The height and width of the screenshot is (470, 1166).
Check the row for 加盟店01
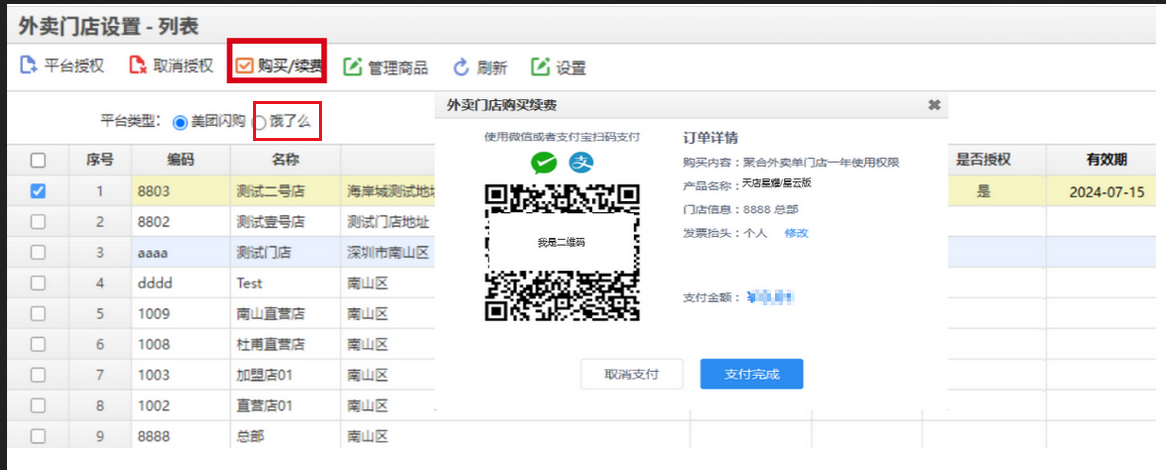coord(38,375)
